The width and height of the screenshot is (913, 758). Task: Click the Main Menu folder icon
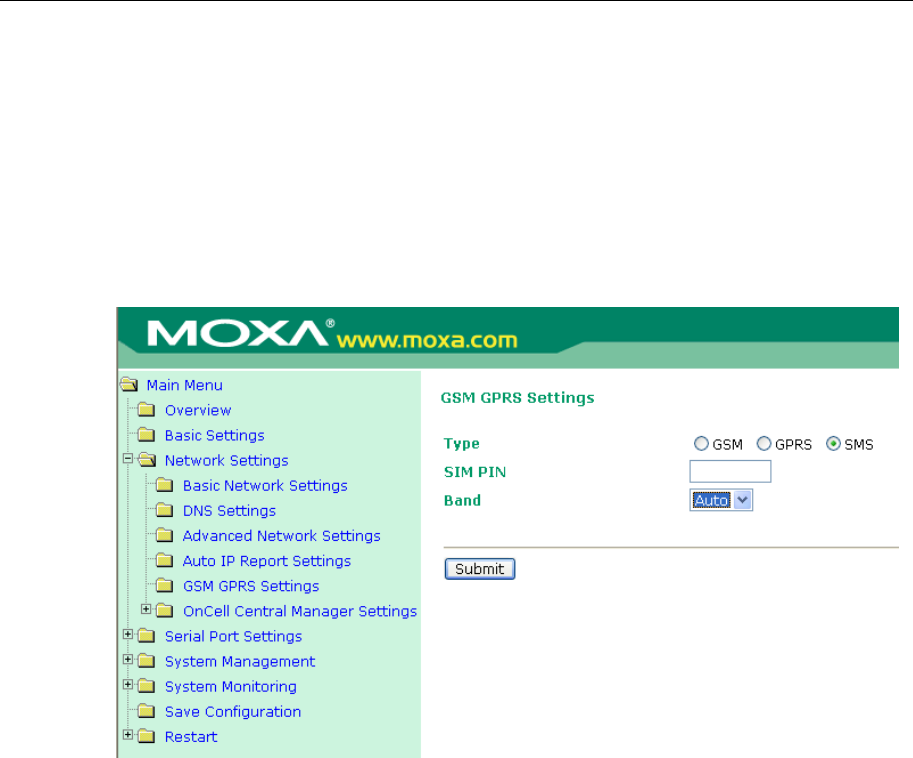(129, 385)
